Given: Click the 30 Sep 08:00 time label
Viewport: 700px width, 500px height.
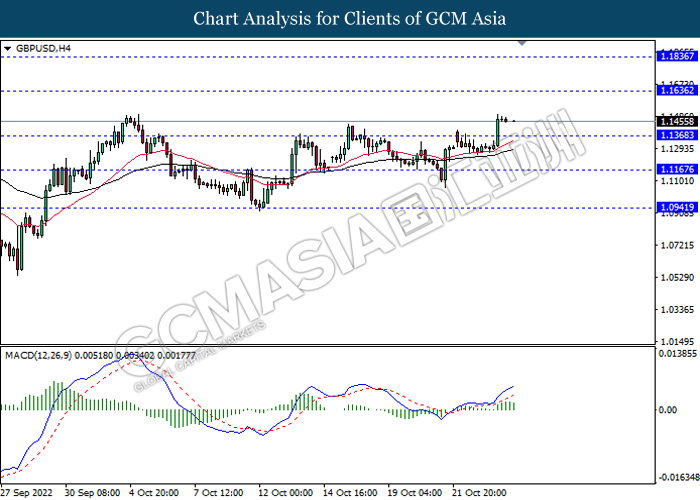Looking at the screenshot, I should tap(92, 493).
